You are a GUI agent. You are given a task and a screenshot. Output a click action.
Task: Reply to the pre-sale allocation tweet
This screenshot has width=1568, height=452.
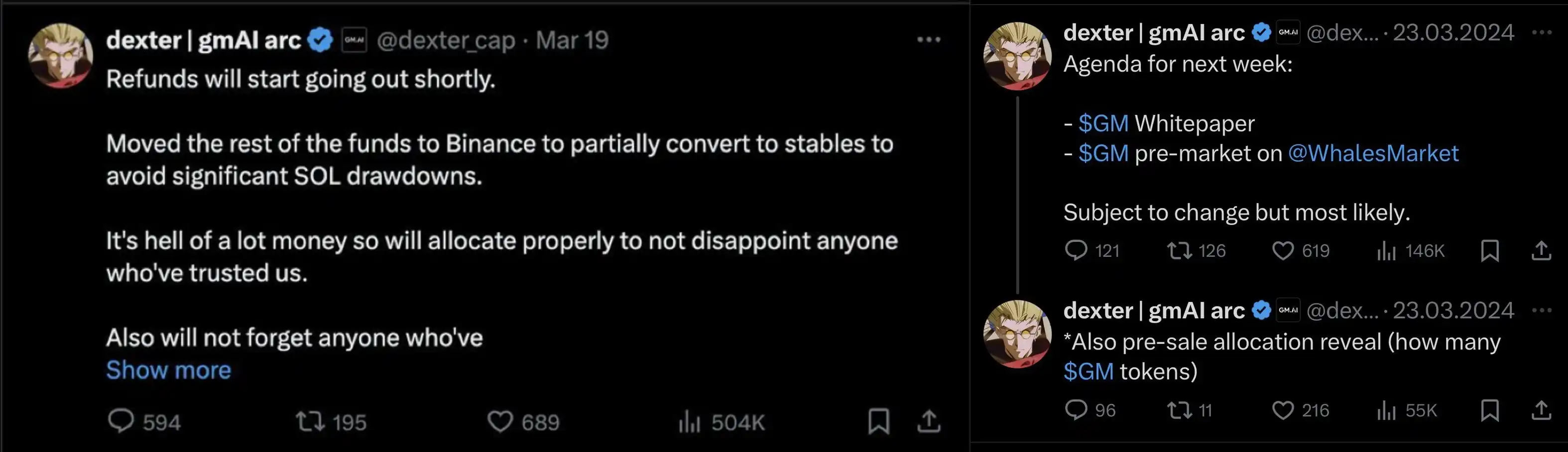pos(1076,410)
